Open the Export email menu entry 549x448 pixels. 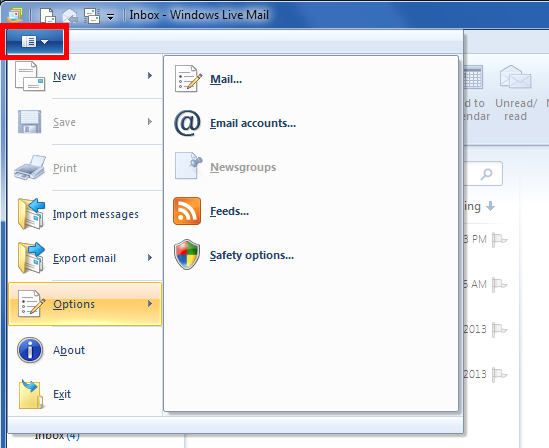(x=85, y=258)
